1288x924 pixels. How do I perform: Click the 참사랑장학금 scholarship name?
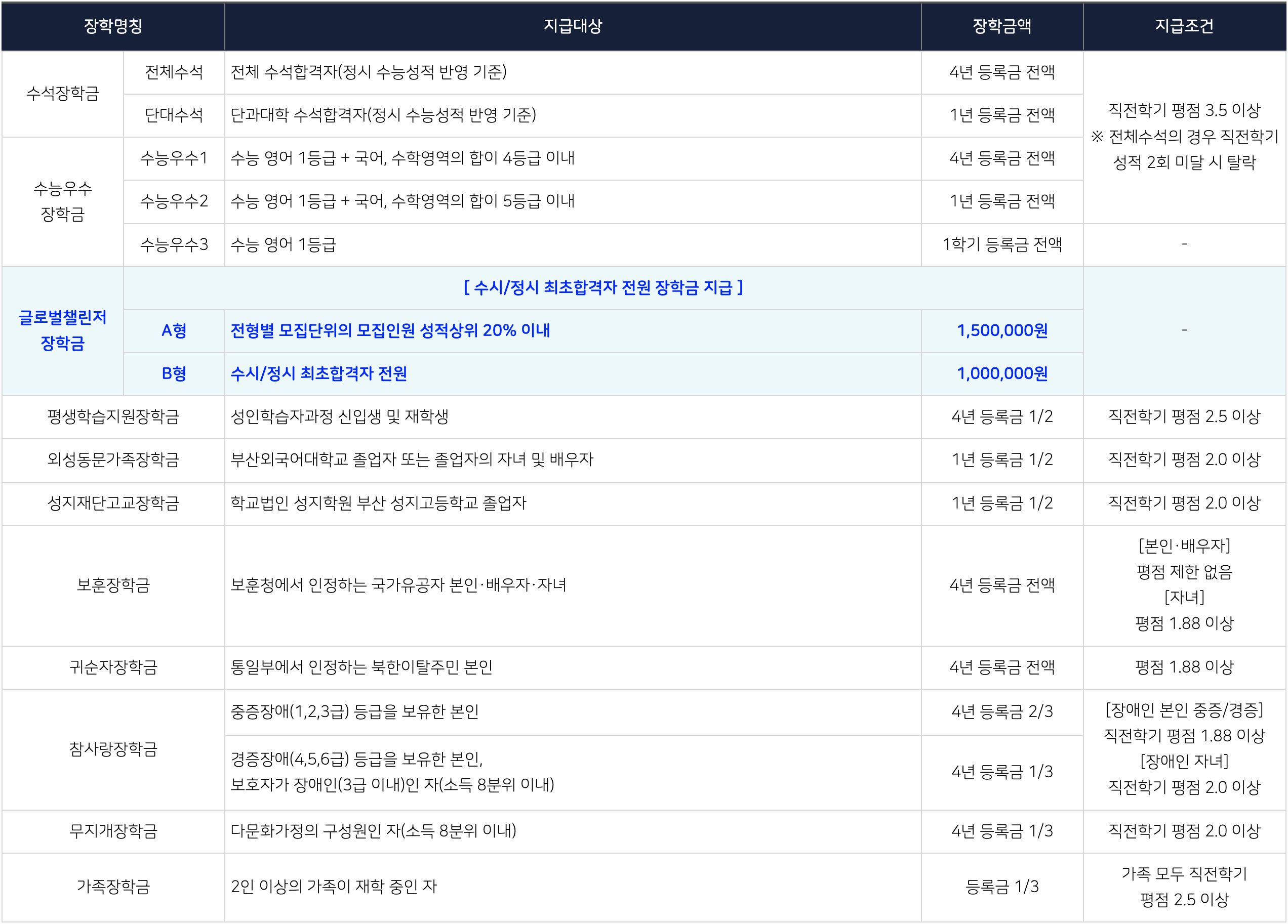click(113, 749)
